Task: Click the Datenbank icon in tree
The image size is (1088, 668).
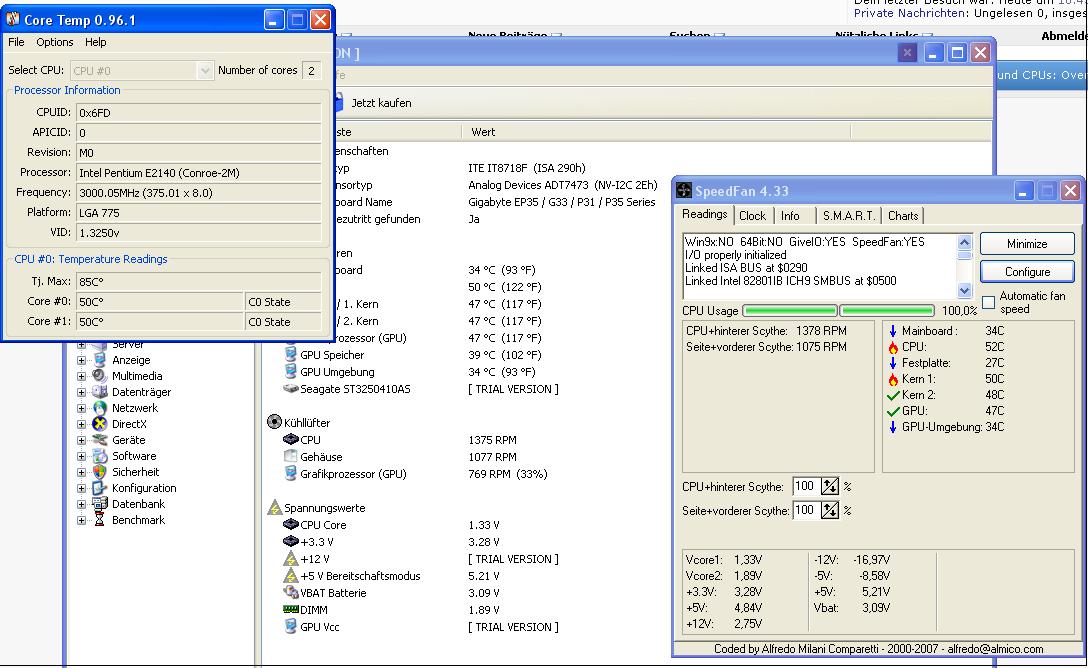Action: click(x=100, y=504)
